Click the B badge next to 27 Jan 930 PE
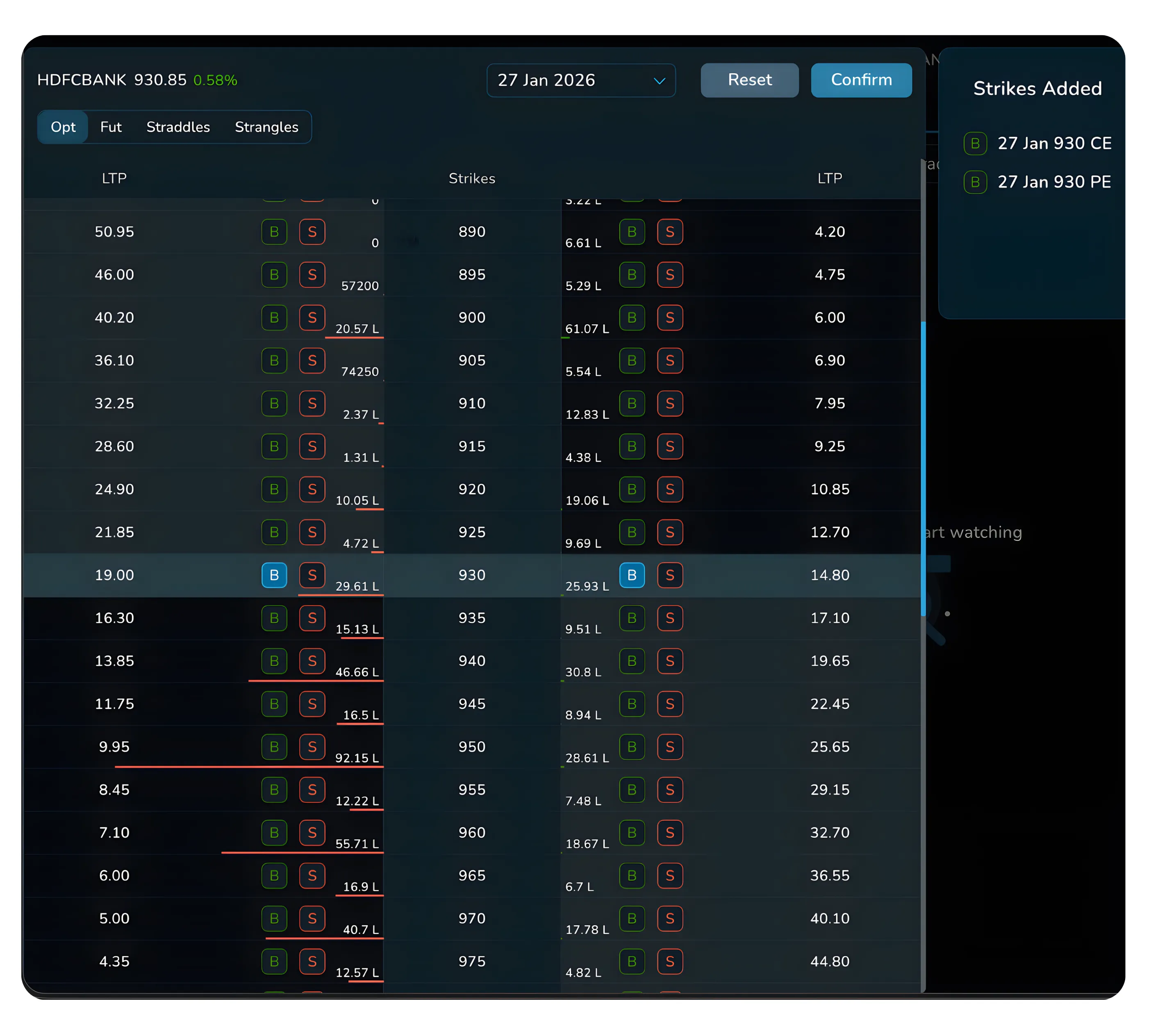 (x=975, y=182)
